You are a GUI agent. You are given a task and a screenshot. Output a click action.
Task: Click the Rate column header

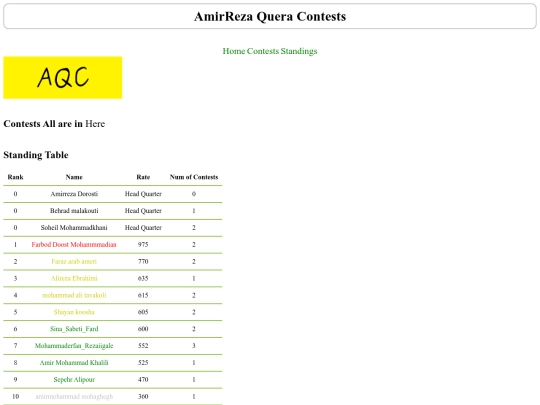click(x=143, y=177)
